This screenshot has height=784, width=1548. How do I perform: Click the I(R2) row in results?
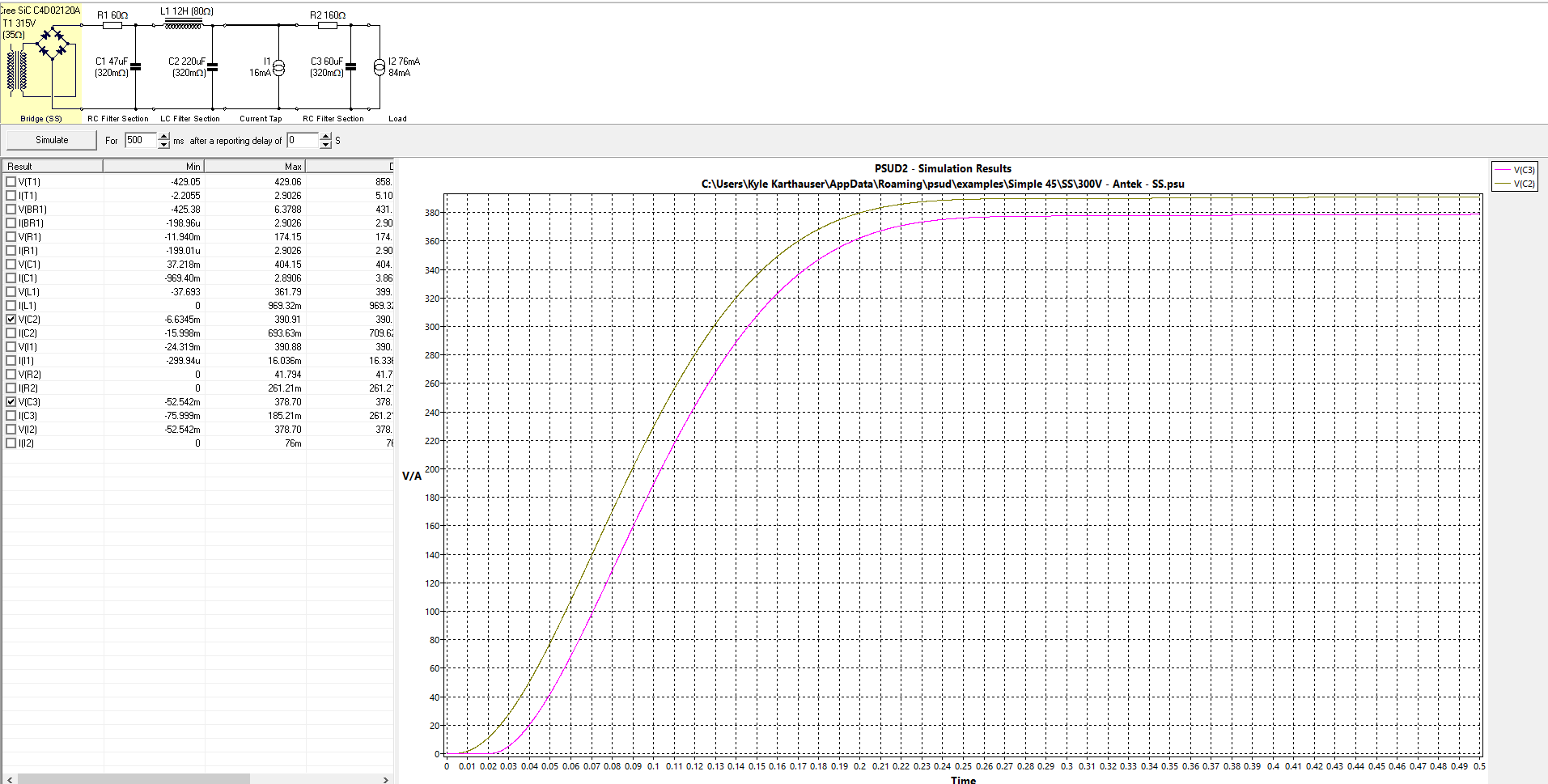pos(197,388)
